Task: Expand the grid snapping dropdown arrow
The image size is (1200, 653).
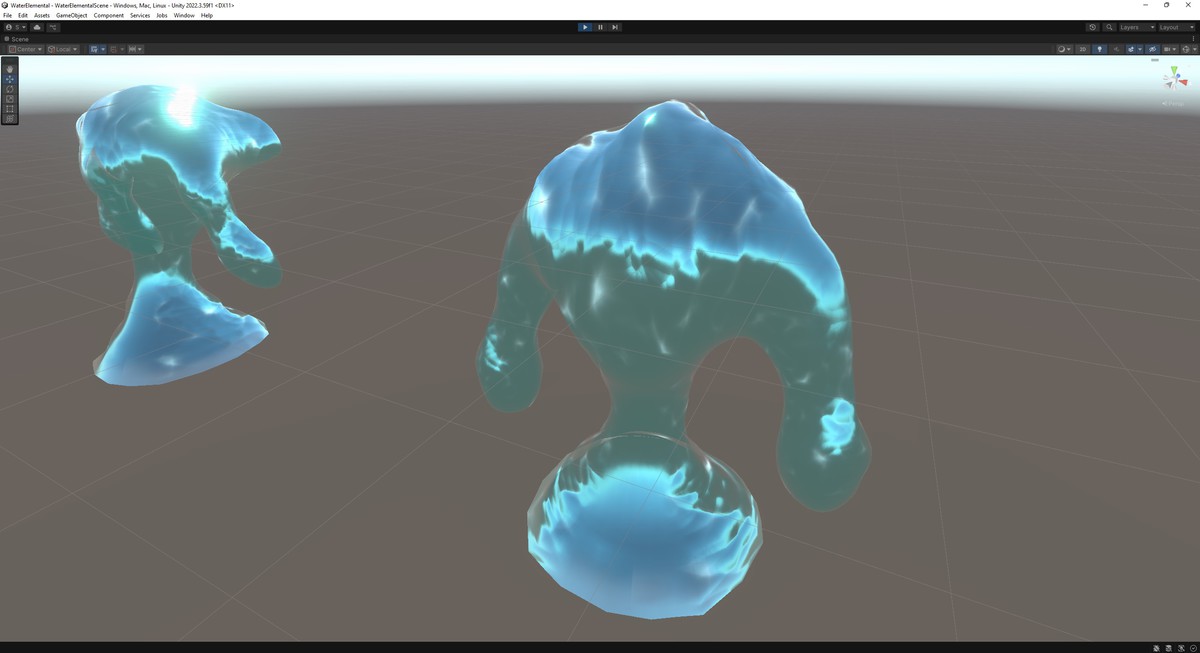Action: [122, 49]
